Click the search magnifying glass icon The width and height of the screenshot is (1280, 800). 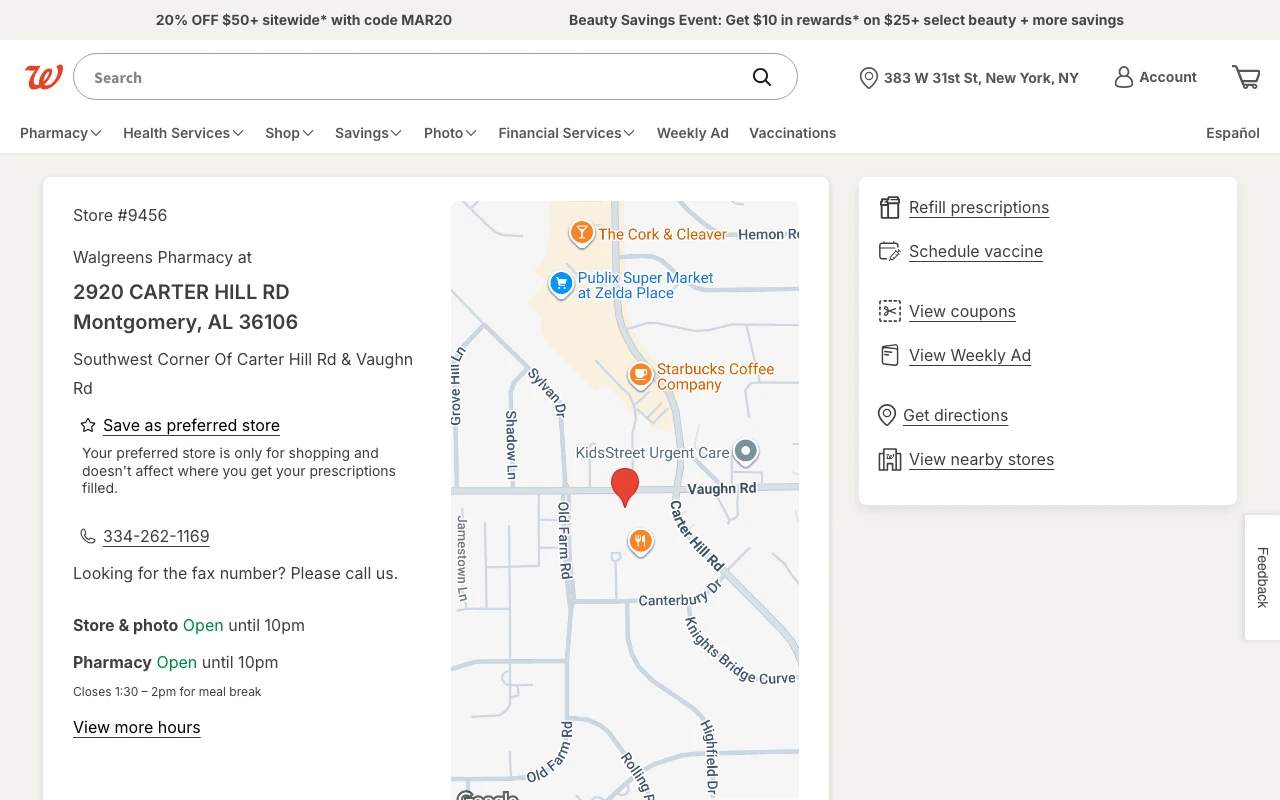762,77
